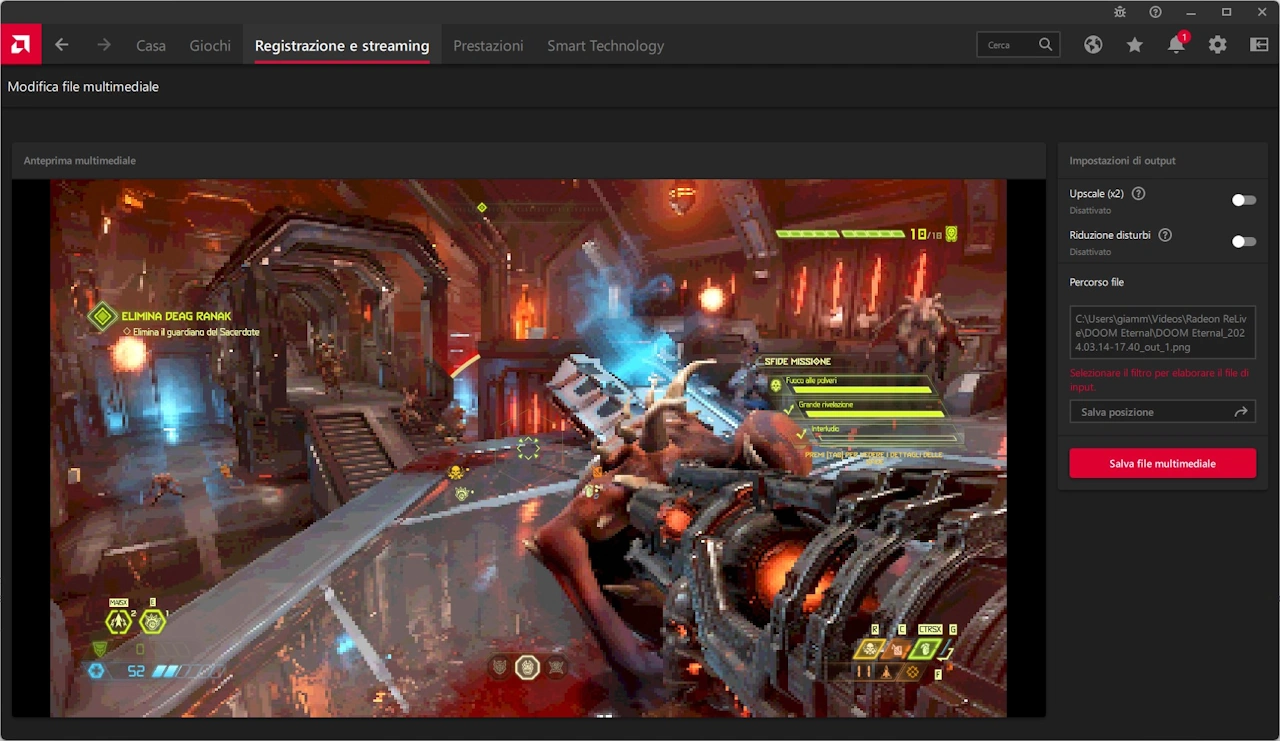This screenshot has height=741, width=1280.
Task: Open the Giochi tab
Action: pos(210,45)
